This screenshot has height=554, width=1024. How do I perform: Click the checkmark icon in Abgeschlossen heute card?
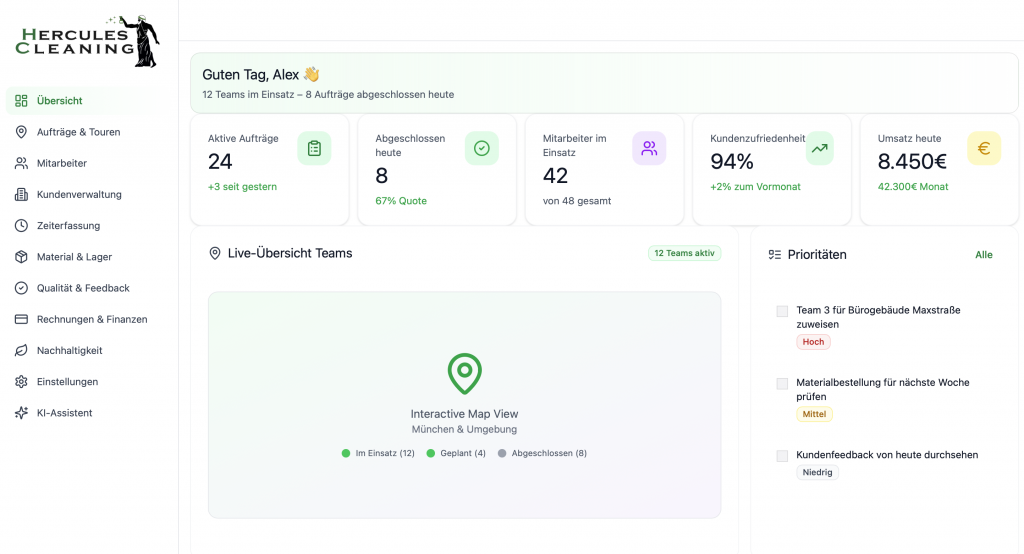(x=481, y=149)
